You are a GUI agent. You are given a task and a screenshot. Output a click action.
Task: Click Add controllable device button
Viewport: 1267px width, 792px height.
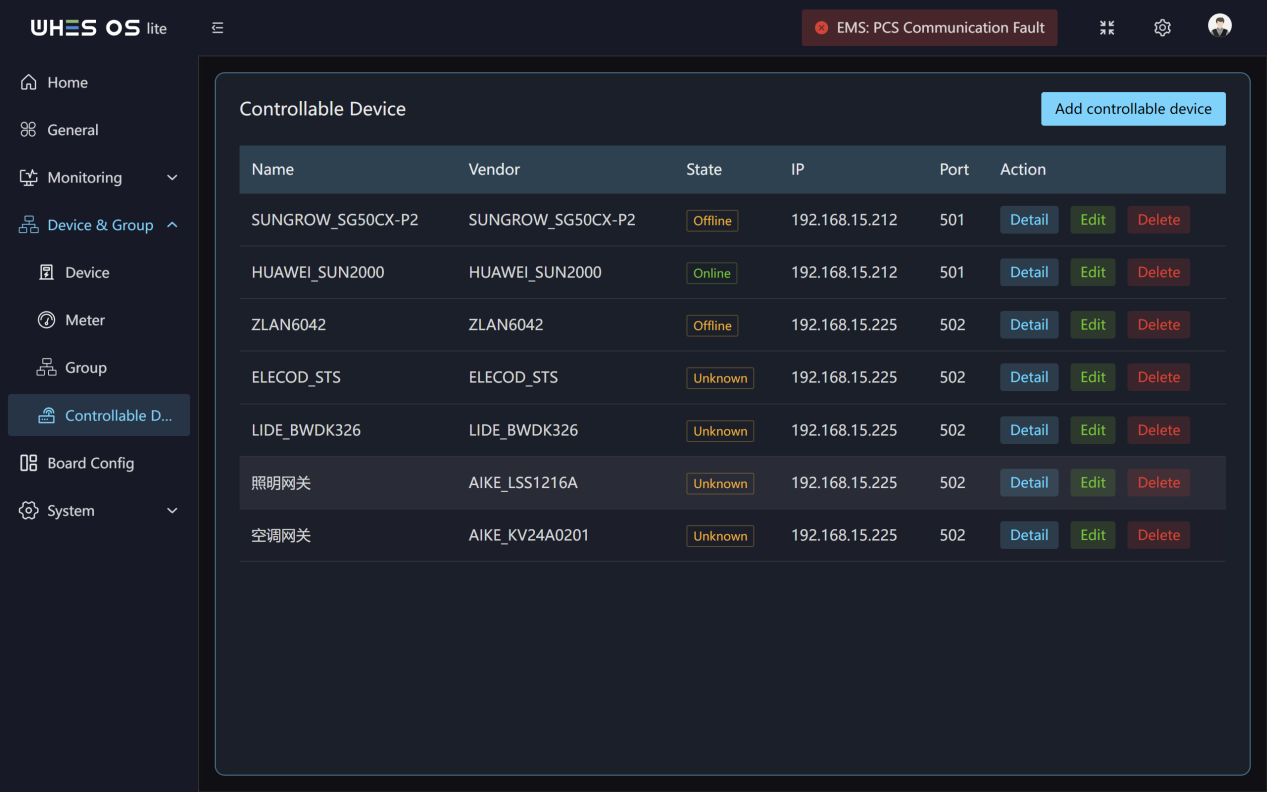tap(1133, 109)
